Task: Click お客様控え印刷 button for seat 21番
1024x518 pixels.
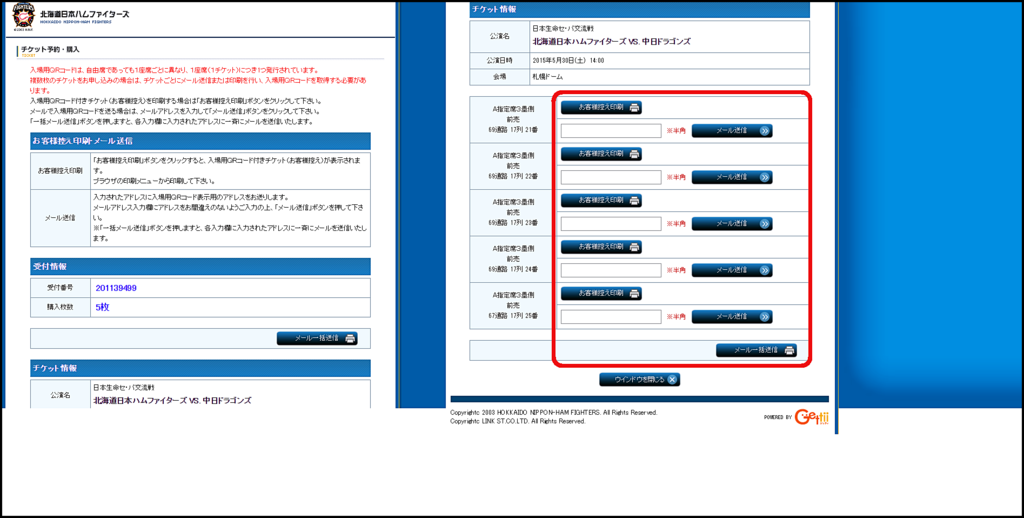Action: [601, 108]
